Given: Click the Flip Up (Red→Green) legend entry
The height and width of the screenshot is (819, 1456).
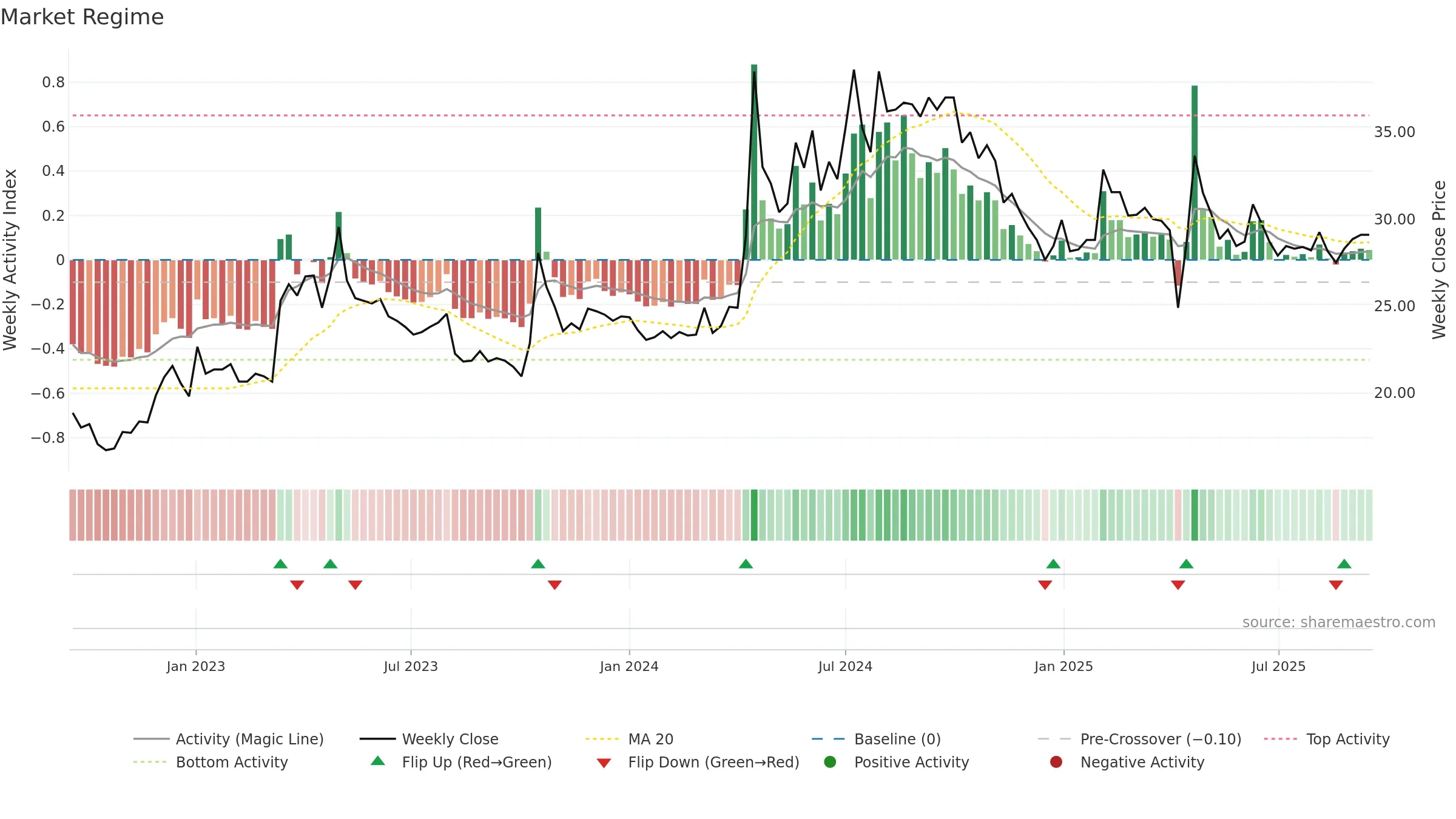Looking at the screenshot, I should tap(461, 762).
